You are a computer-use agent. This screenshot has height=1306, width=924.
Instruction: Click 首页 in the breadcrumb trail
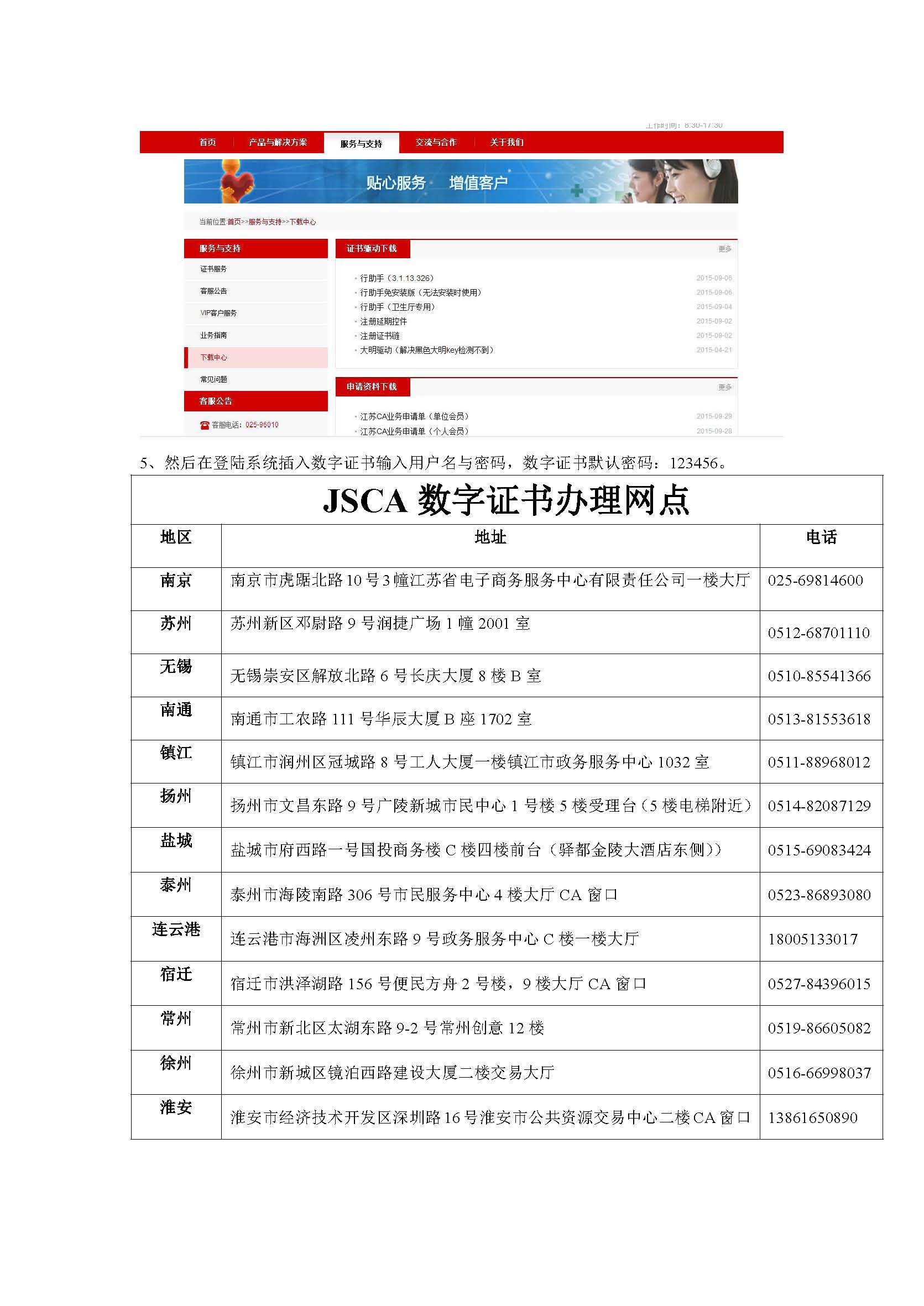[x=233, y=222]
